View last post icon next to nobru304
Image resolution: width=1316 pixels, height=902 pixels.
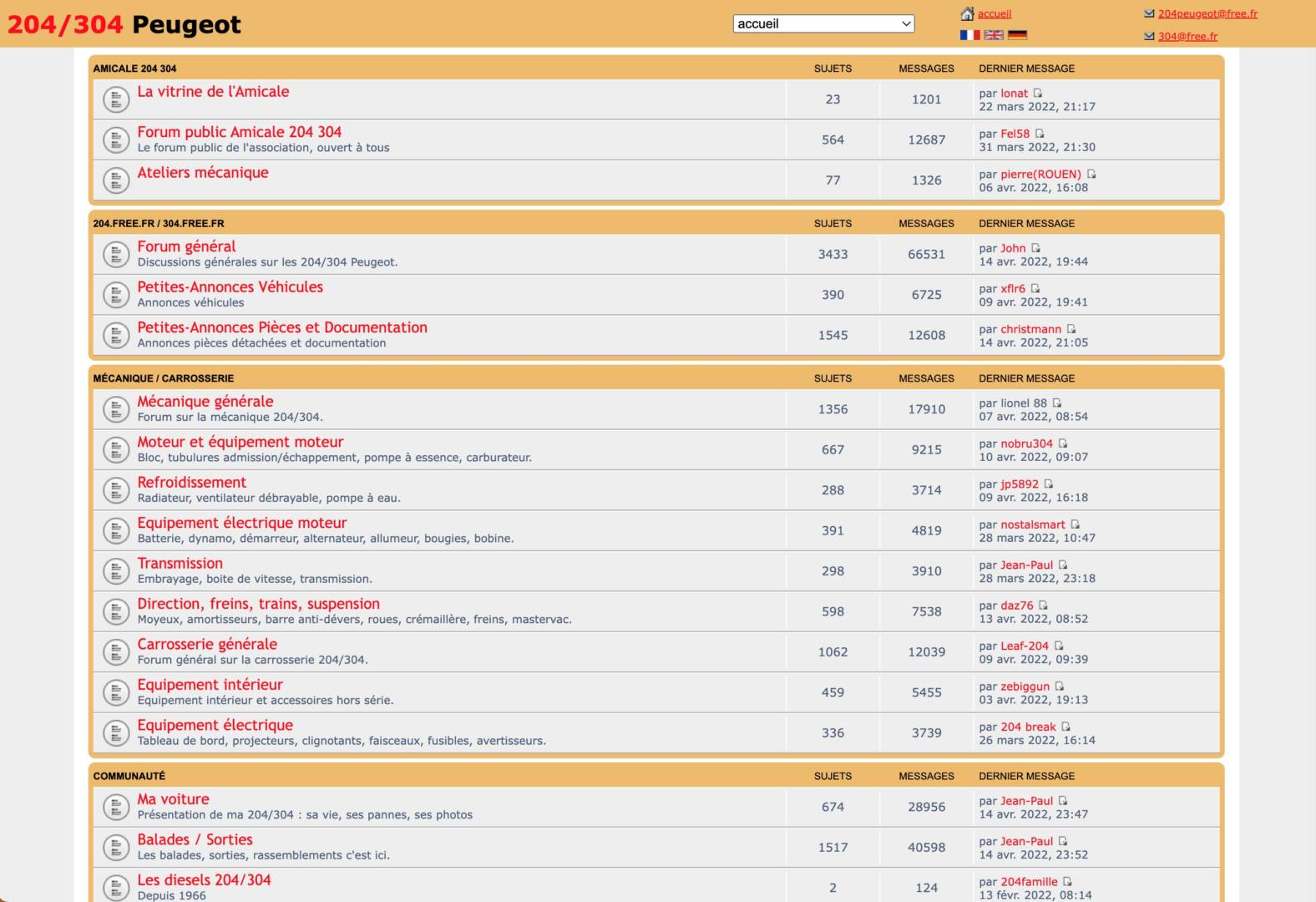click(x=1063, y=443)
